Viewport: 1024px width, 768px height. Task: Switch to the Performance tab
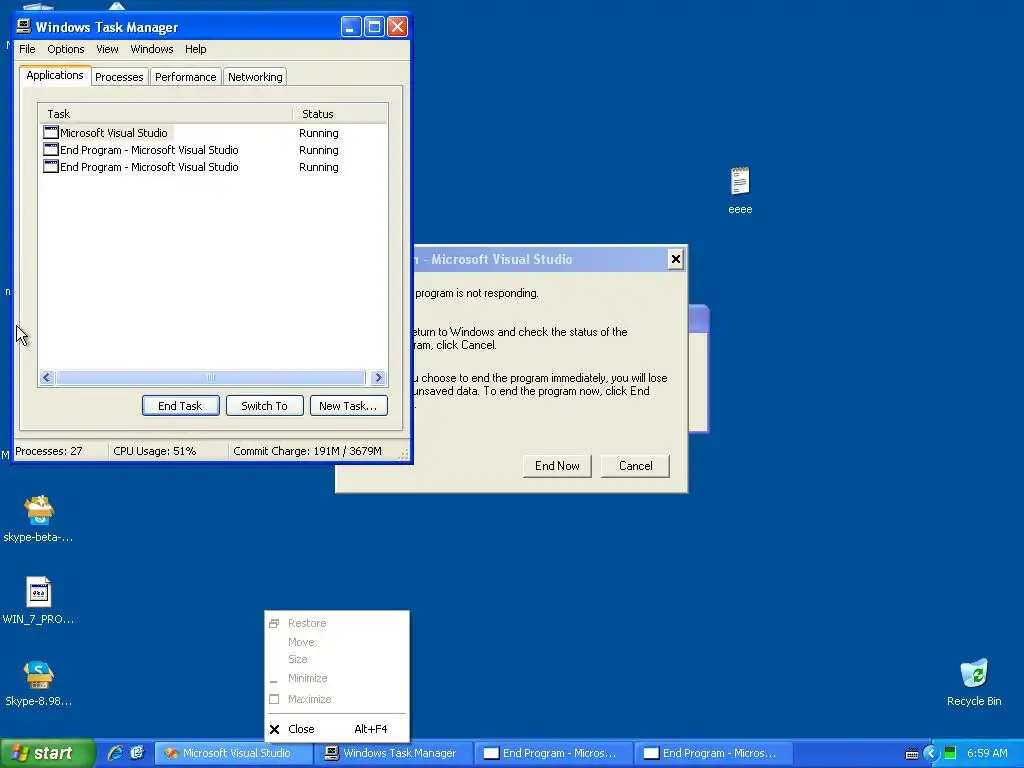185,77
